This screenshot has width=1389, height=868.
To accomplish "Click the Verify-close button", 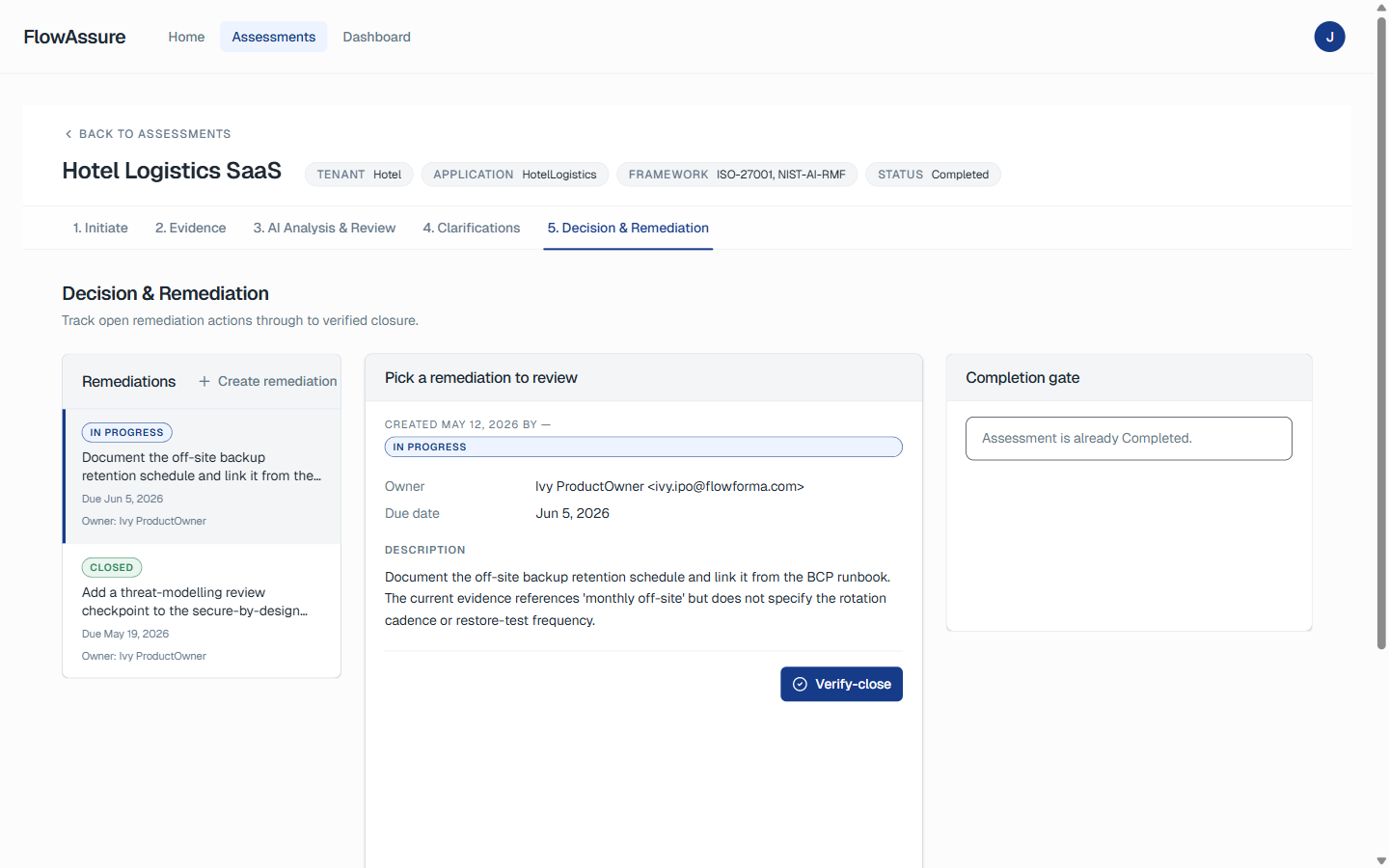I will 841,684.
